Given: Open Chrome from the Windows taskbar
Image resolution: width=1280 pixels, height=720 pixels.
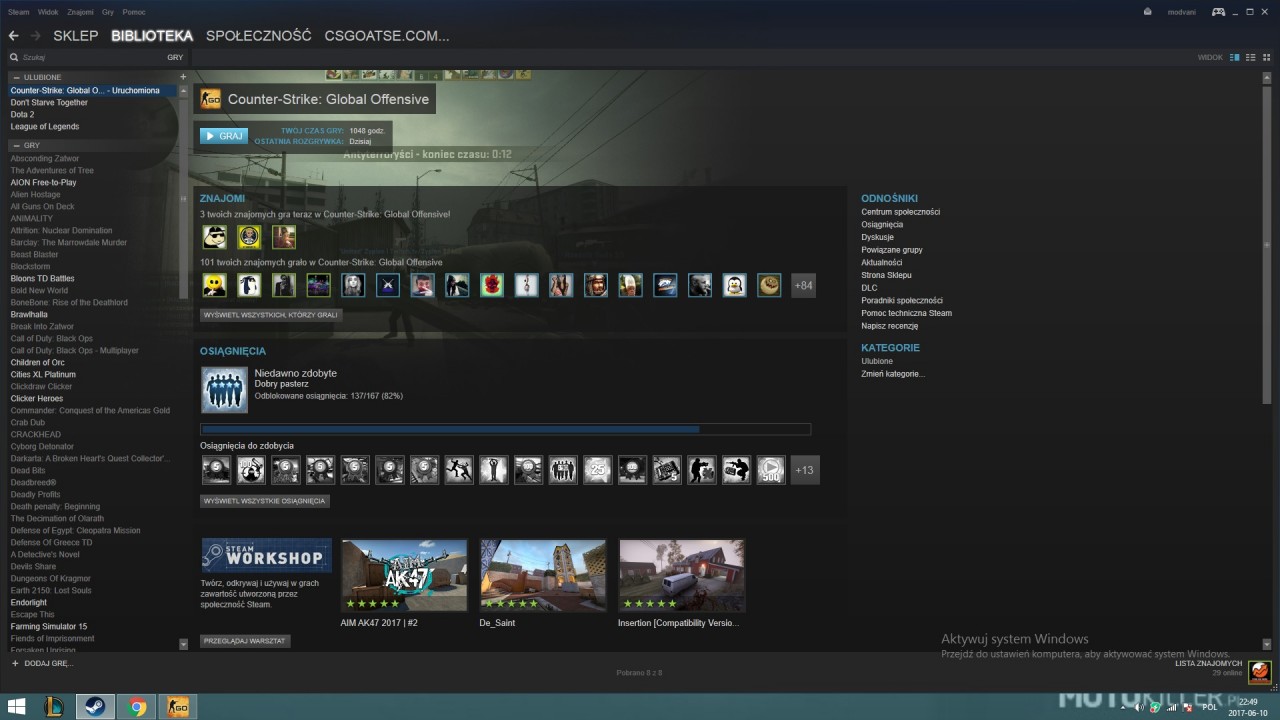Looking at the screenshot, I should (x=137, y=707).
